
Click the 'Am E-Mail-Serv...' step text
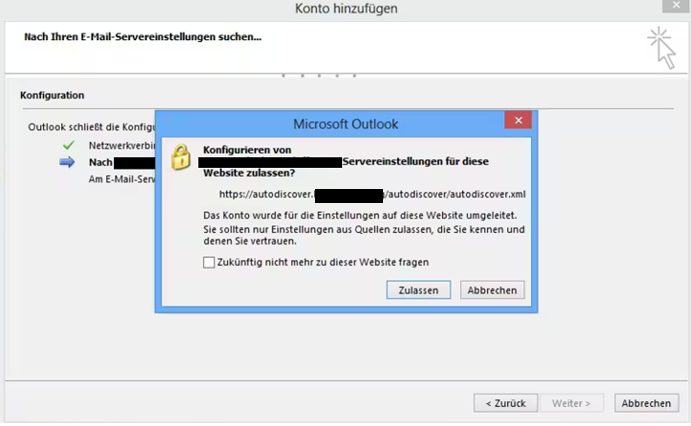pyautogui.click(x=120, y=179)
